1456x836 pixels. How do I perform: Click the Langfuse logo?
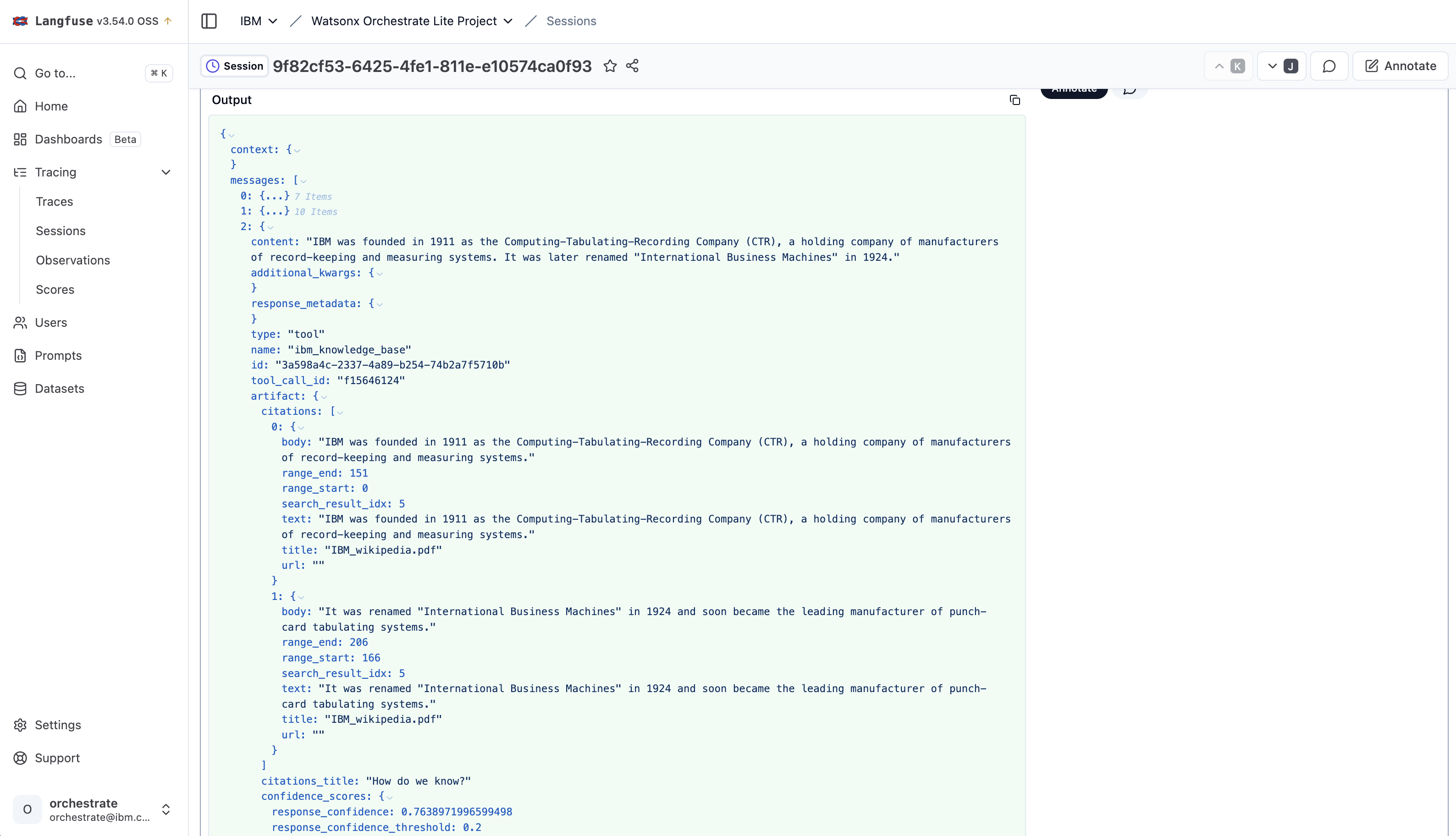pos(21,21)
